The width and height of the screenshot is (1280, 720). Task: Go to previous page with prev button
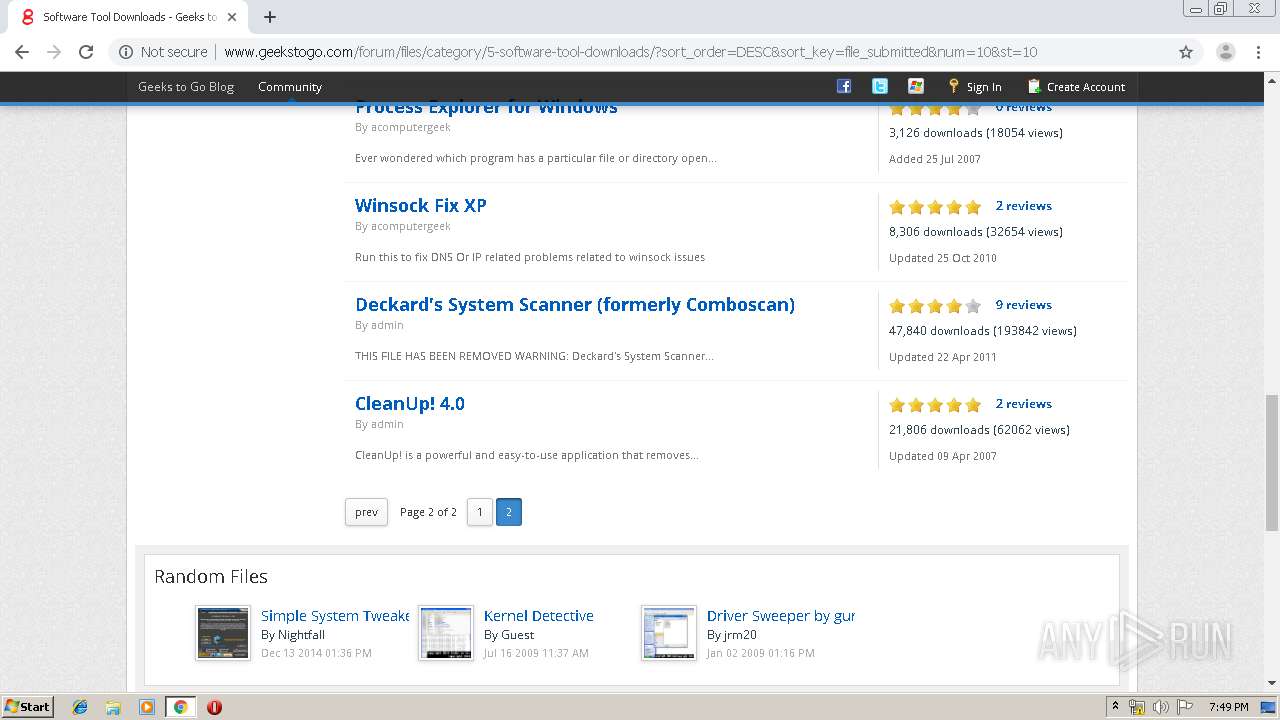point(366,512)
